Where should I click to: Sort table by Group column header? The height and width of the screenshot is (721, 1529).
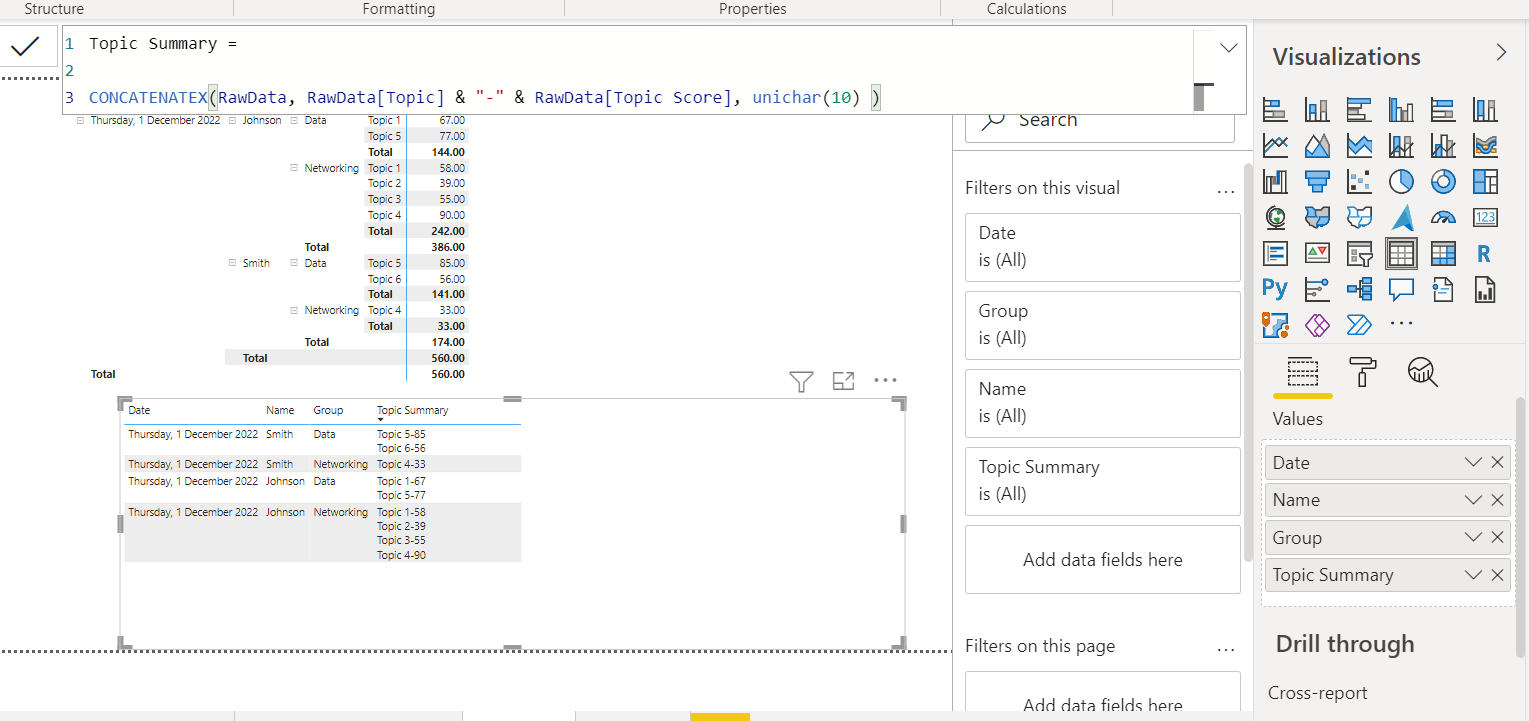(x=328, y=410)
